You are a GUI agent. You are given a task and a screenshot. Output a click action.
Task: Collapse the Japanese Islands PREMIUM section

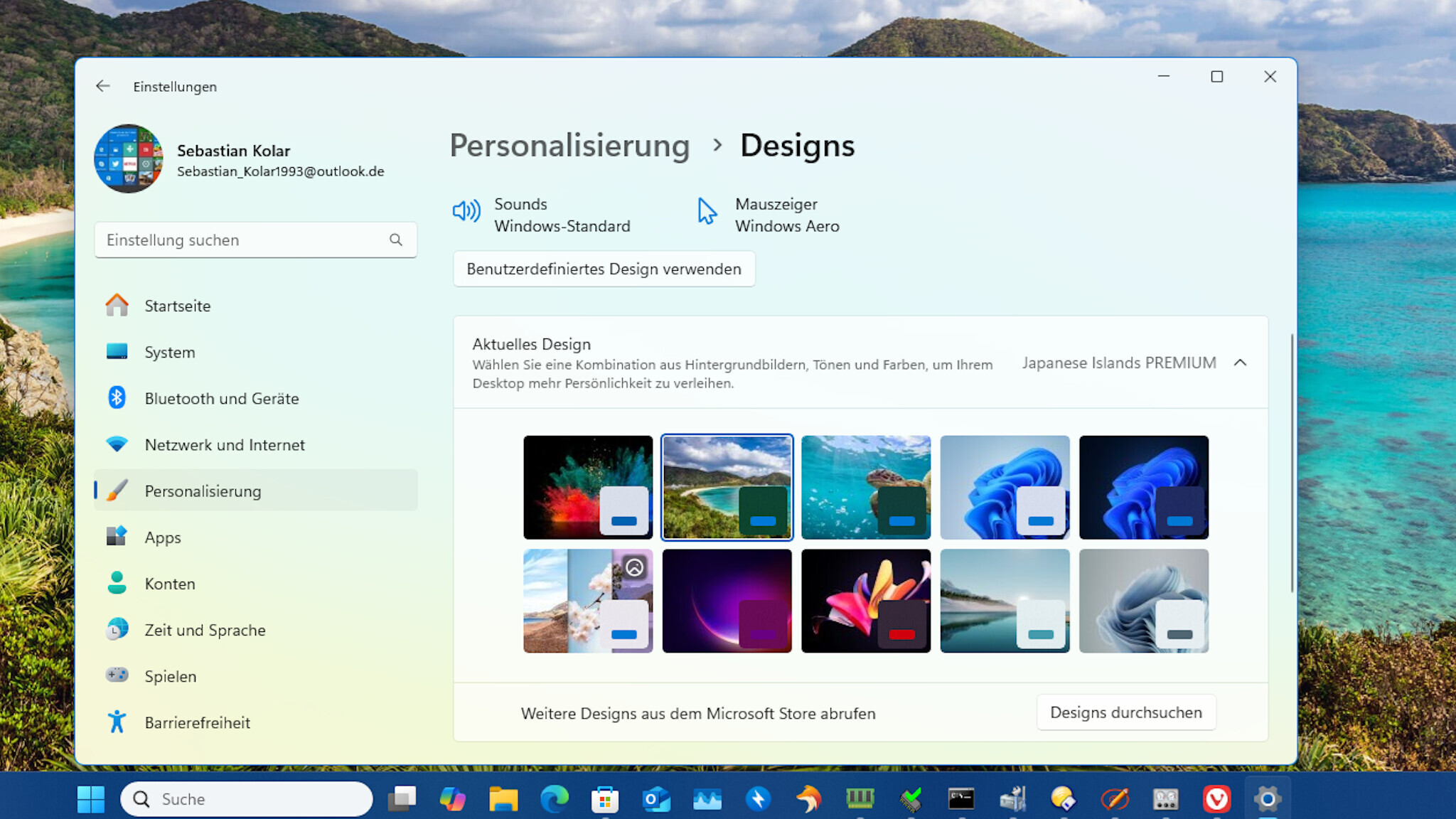point(1240,363)
